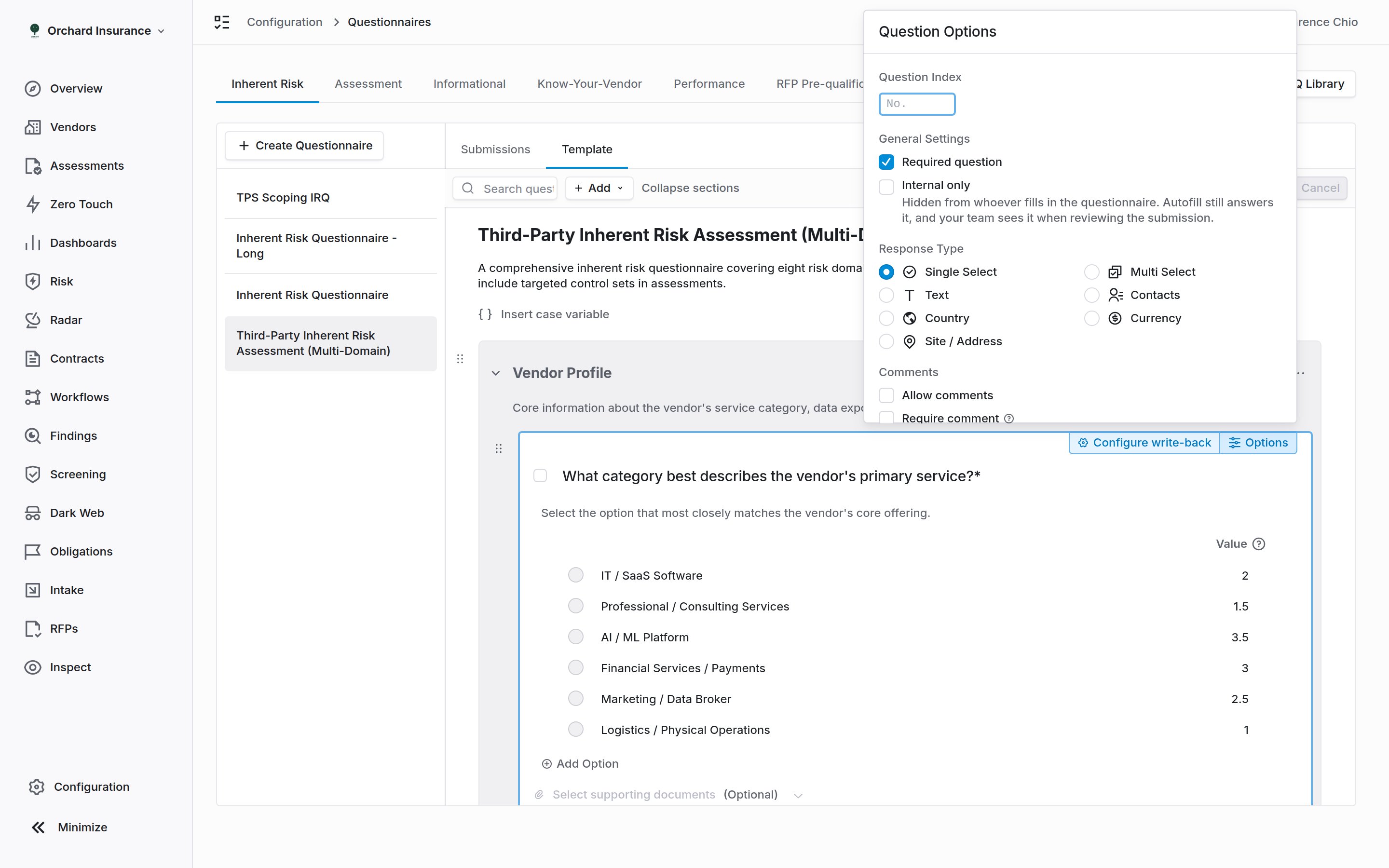The image size is (1389, 868).
Task: Toggle the checklist menu icon in header
Action: coord(221,22)
